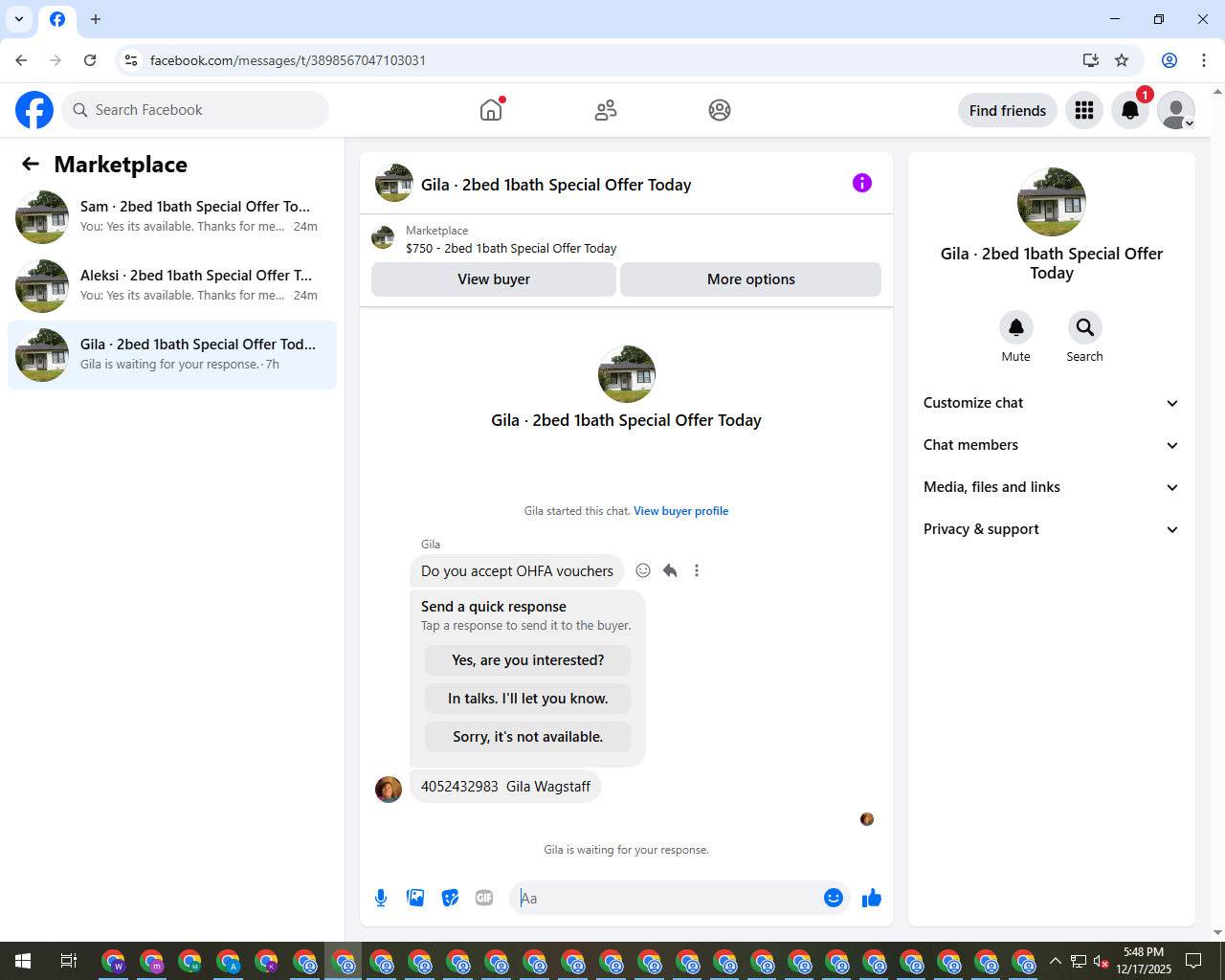Click the install app icon in address bar
This screenshot has width=1225, height=980.
pos(1090,60)
